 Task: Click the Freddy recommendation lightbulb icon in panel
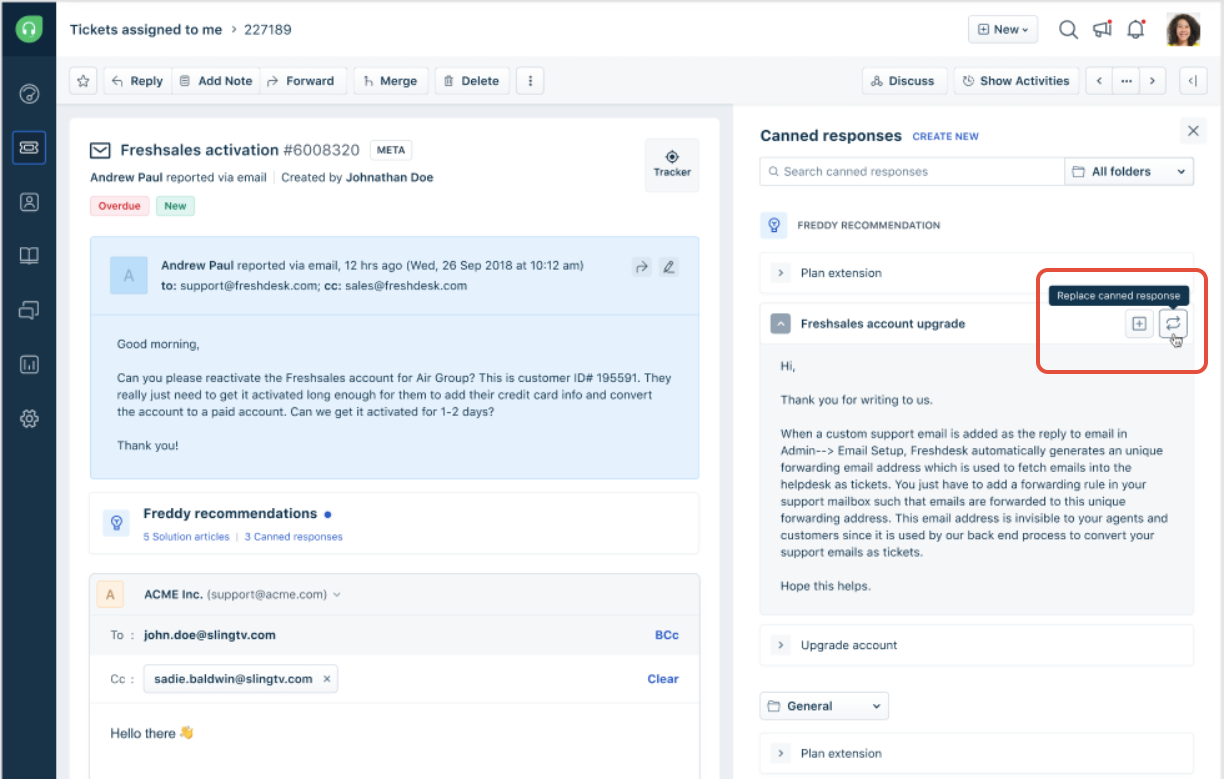coord(774,225)
